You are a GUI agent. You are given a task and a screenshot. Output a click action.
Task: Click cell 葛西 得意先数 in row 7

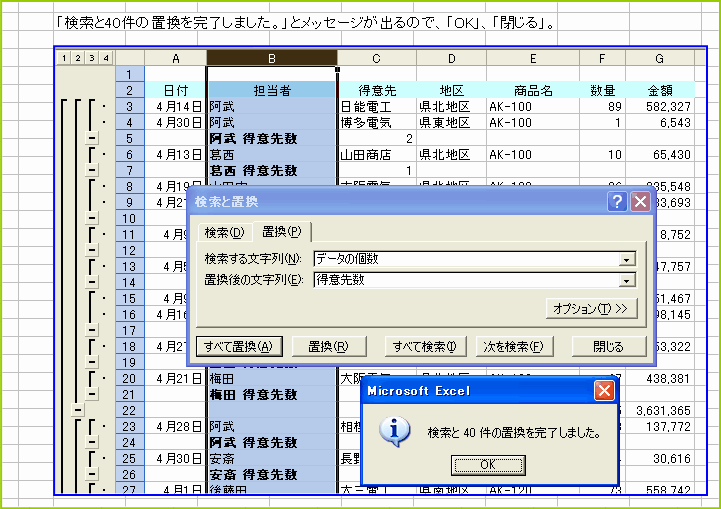click(x=272, y=171)
